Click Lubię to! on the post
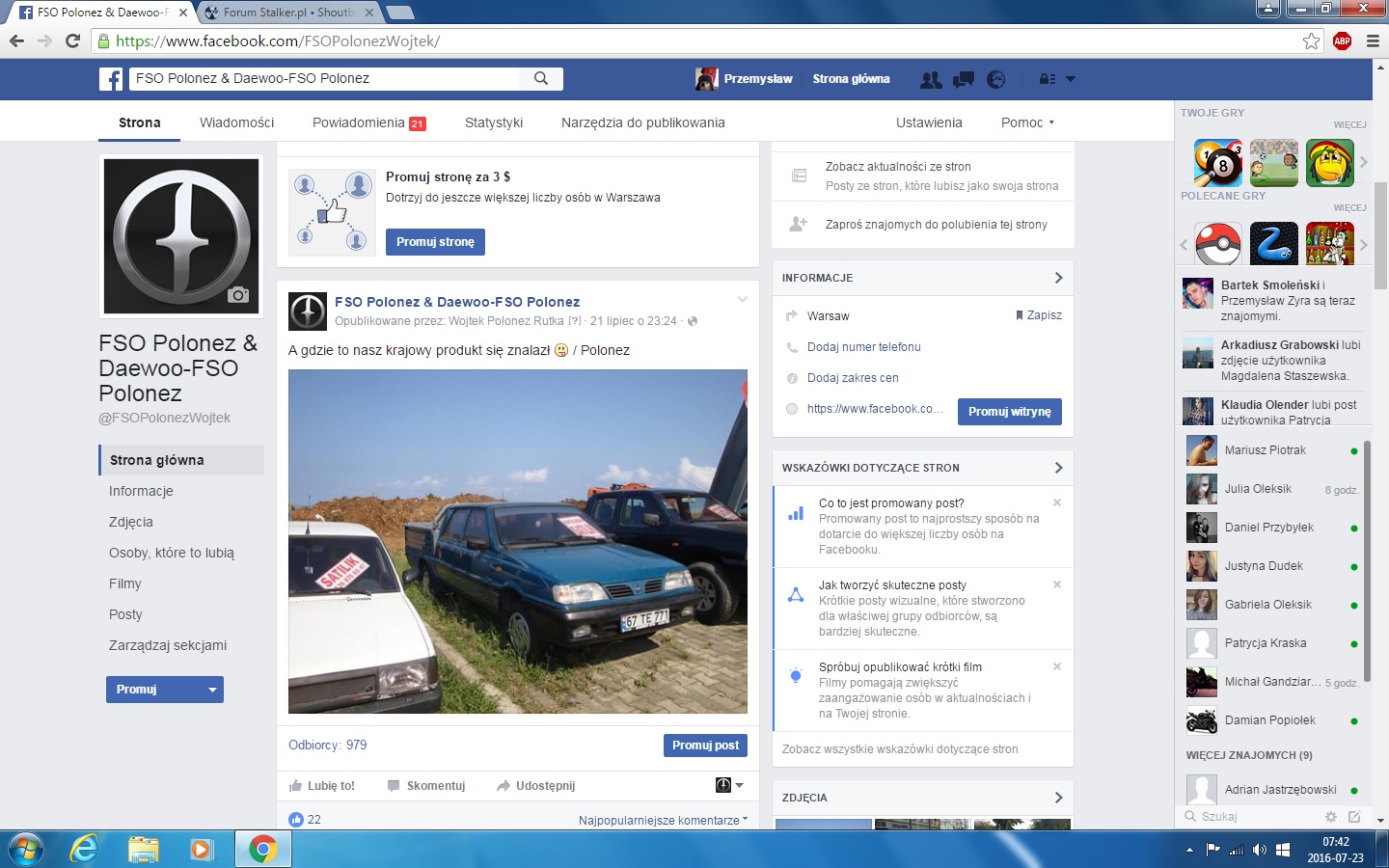 322,786
